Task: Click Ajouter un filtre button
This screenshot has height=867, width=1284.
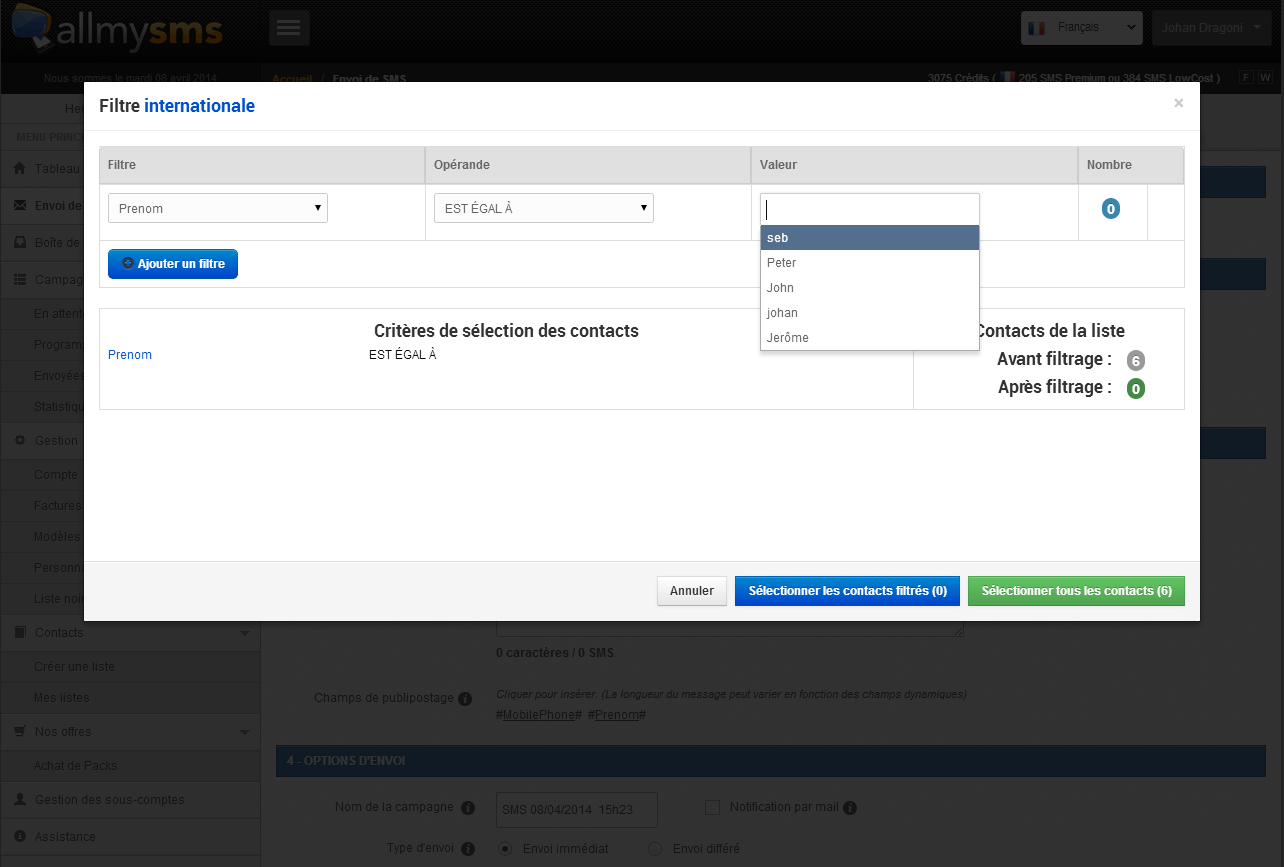Action: point(173,264)
